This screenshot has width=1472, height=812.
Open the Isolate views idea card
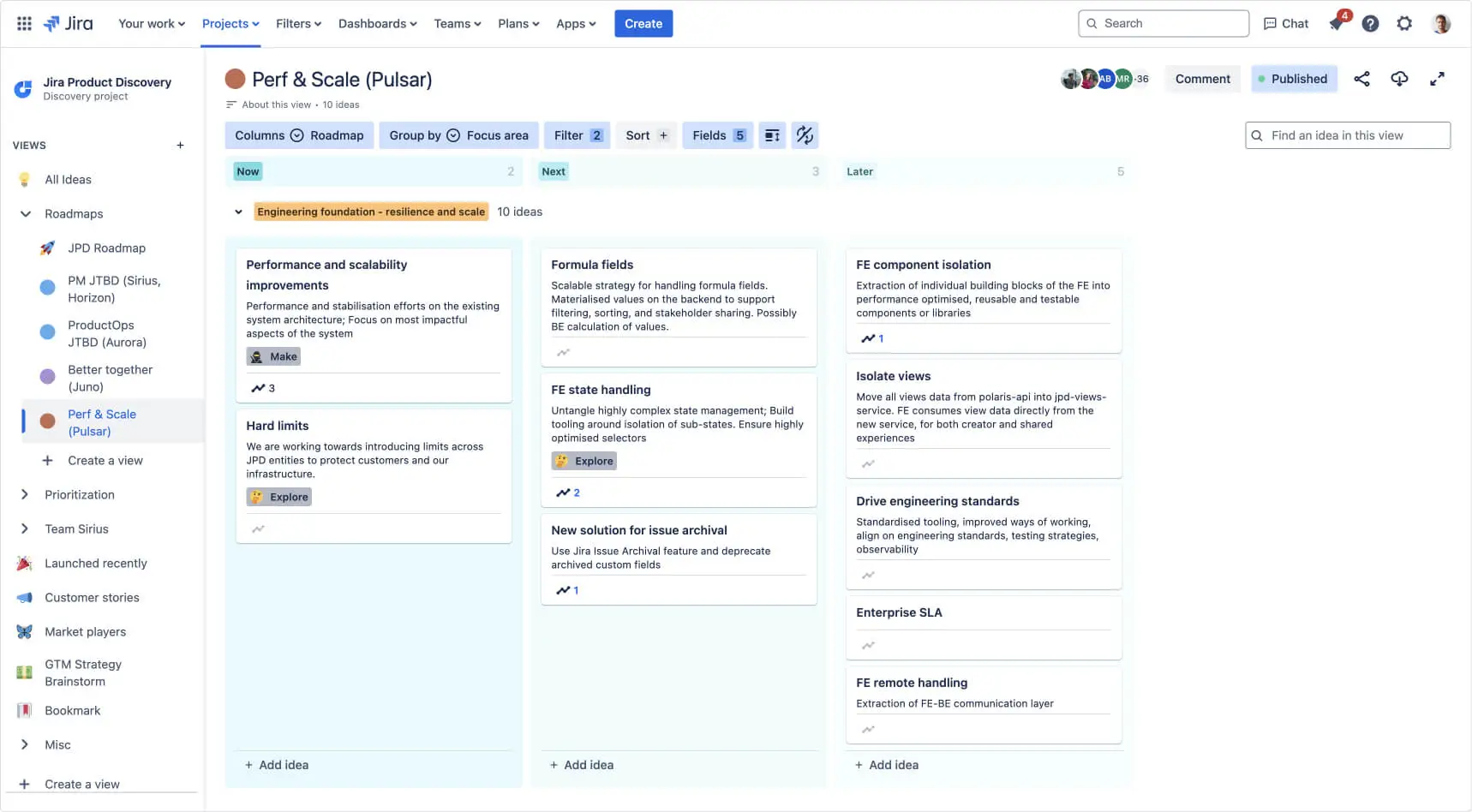(x=984, y=418)
